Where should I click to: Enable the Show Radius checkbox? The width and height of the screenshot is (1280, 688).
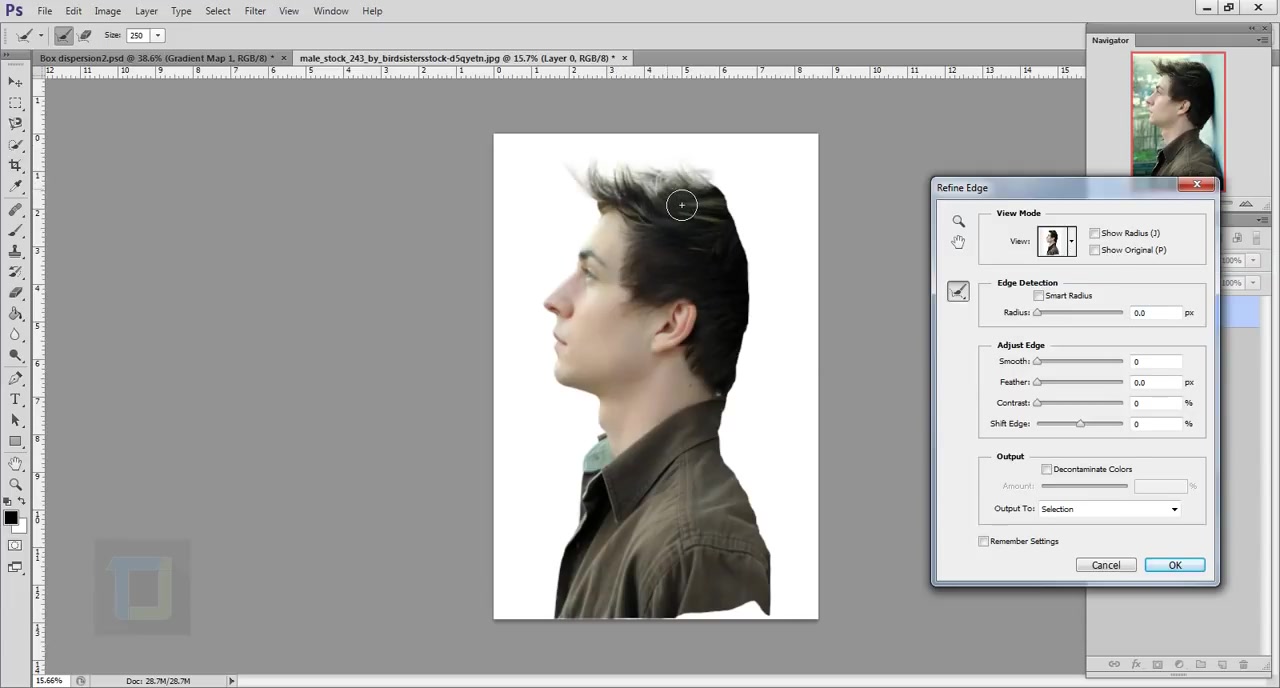(1095, 233)
